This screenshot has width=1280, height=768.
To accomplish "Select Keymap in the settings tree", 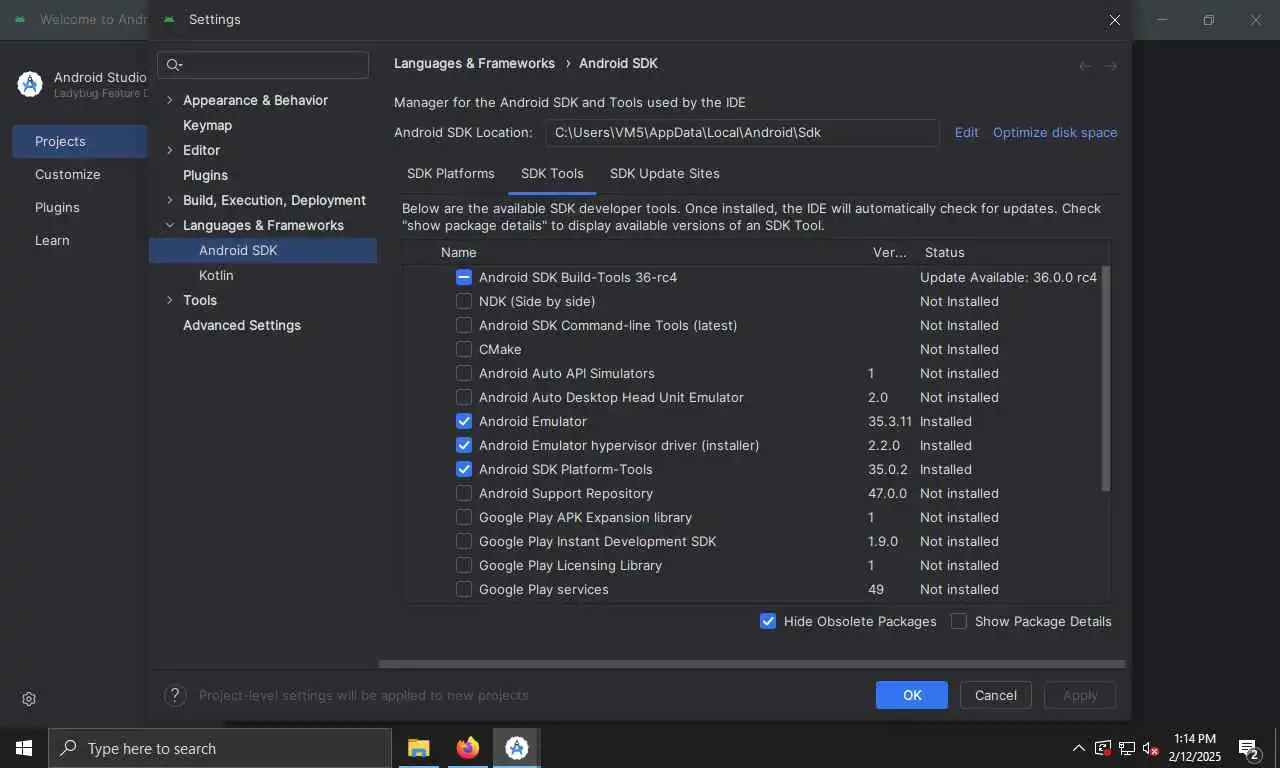I will click(x=207, y=125).
